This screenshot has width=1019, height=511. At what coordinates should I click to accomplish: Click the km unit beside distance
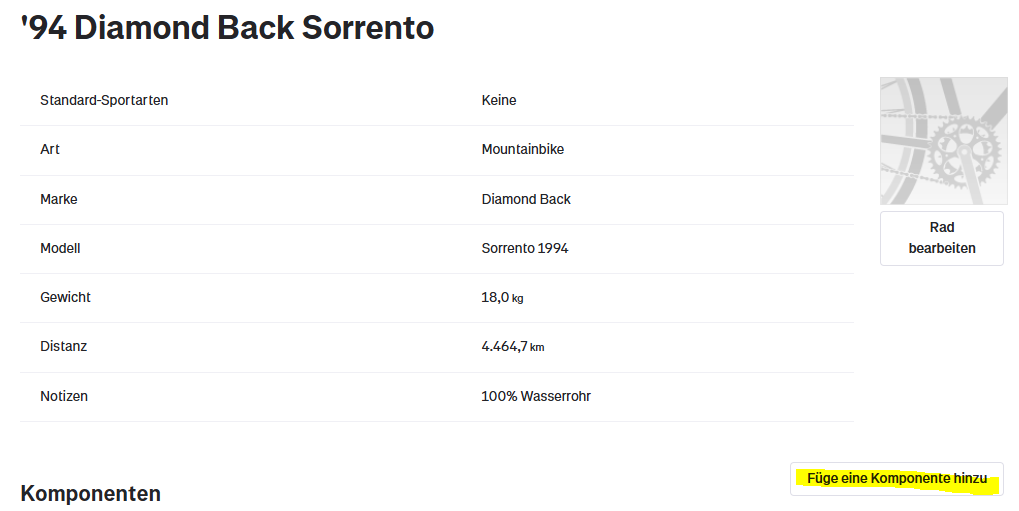[x=537, y=347]
